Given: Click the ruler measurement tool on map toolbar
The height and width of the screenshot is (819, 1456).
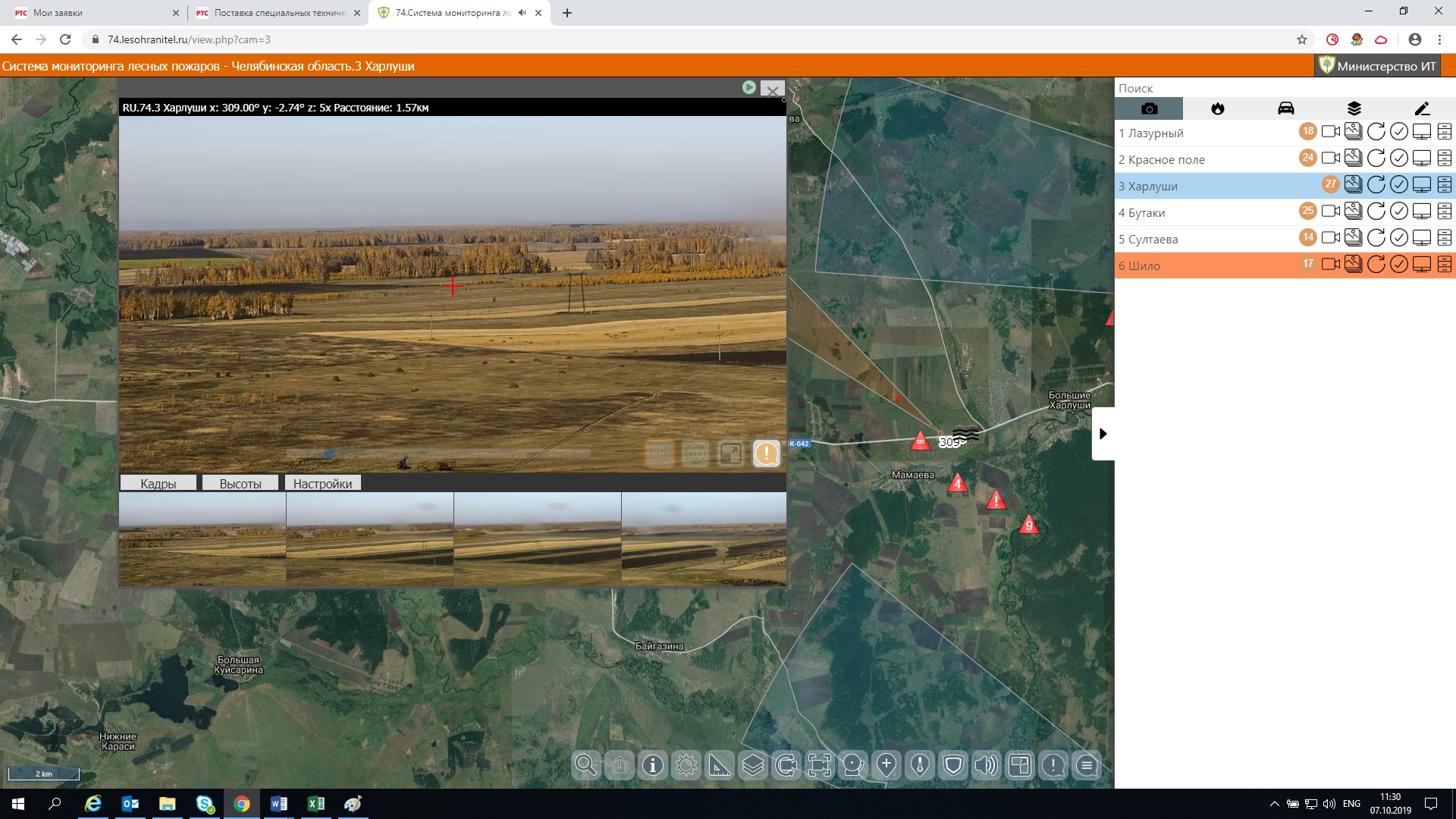Looking at the screenshot, I should coord(719,766).
